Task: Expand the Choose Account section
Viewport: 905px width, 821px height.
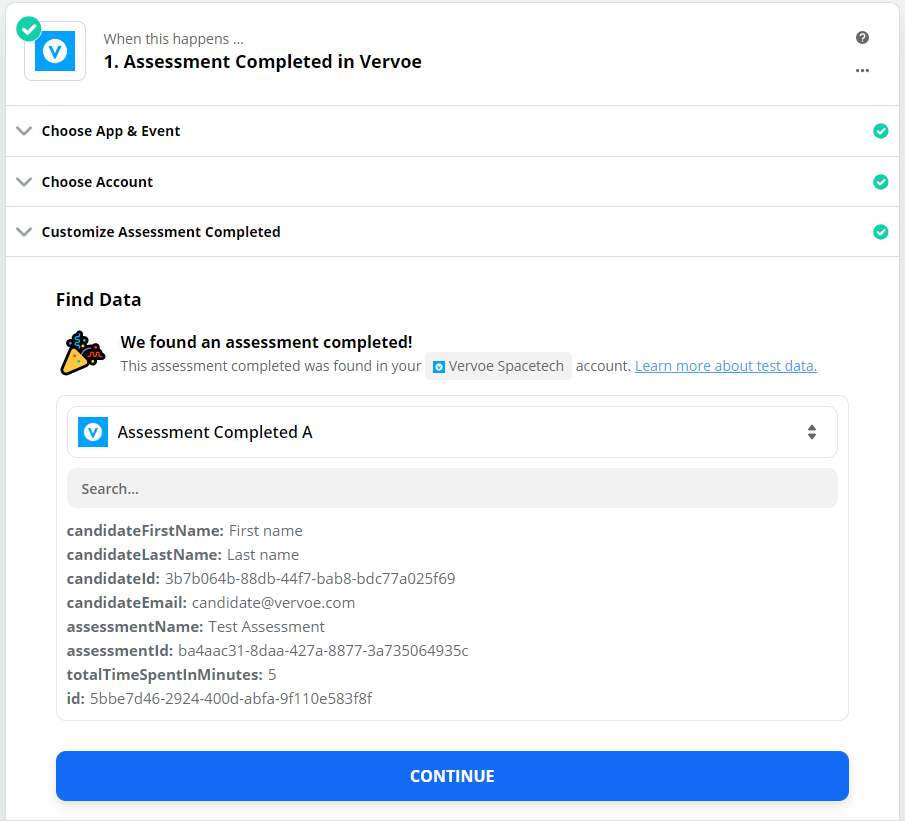Action: pyautogui.click(x=97, y=182)
